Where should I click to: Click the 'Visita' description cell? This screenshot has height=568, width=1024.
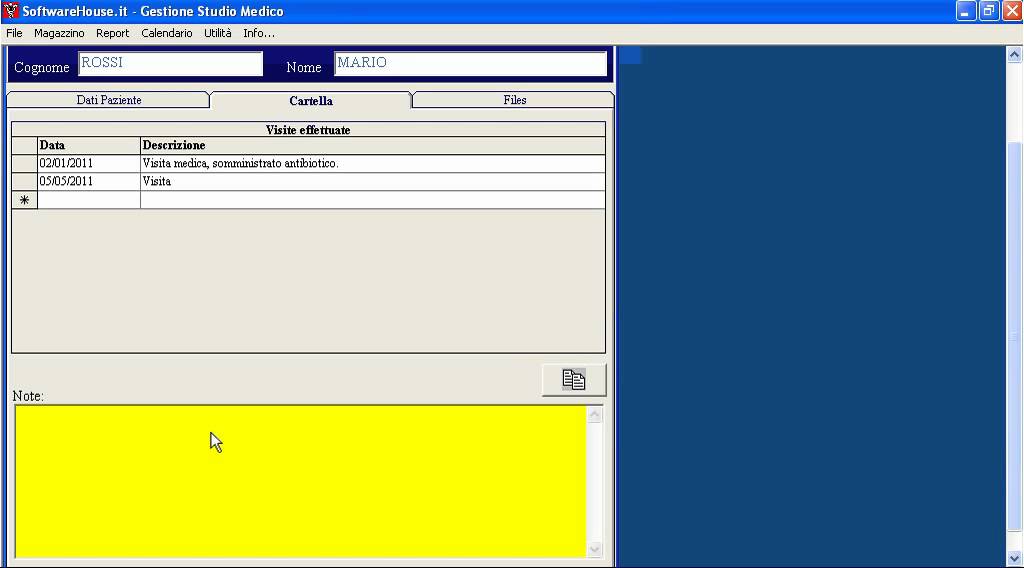click(373, 181)
